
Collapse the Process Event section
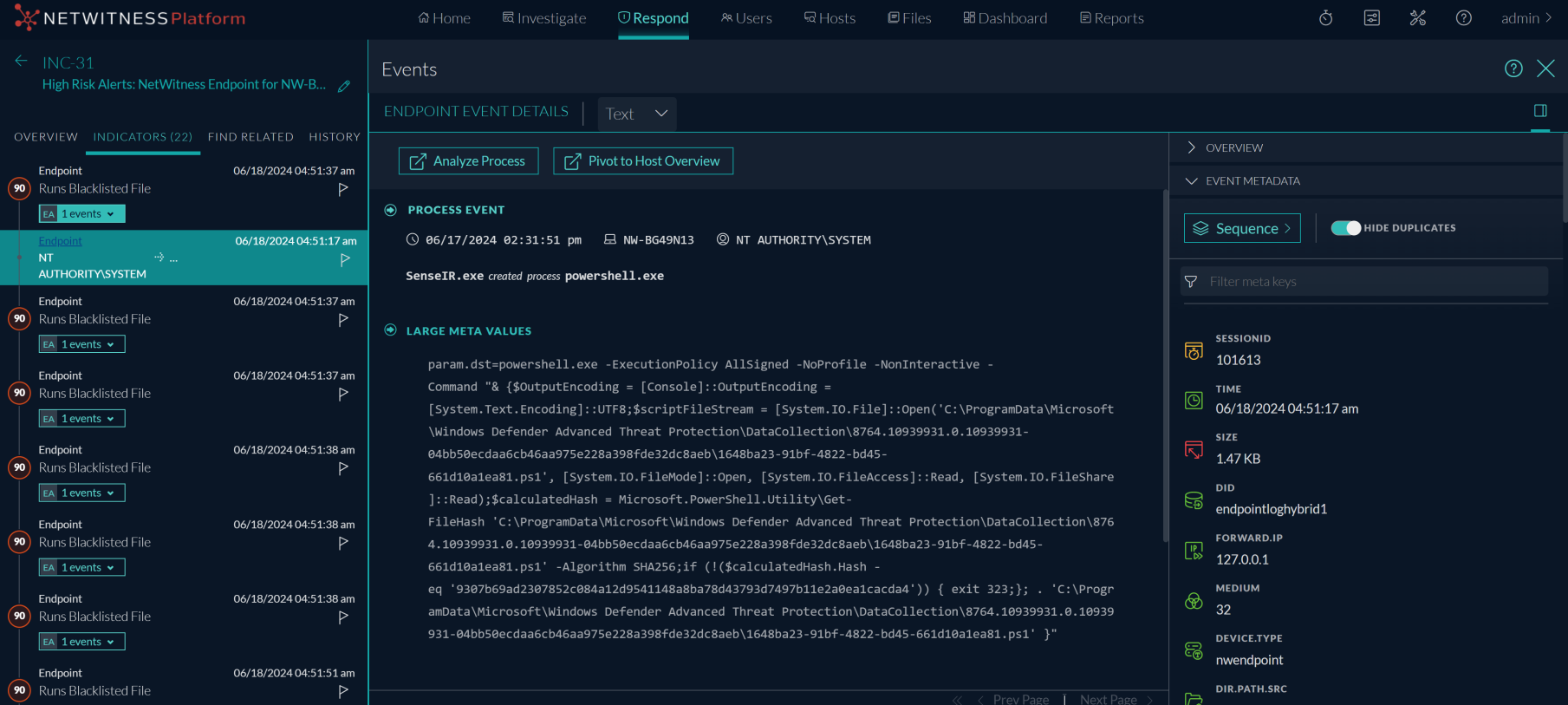point(390,210)
